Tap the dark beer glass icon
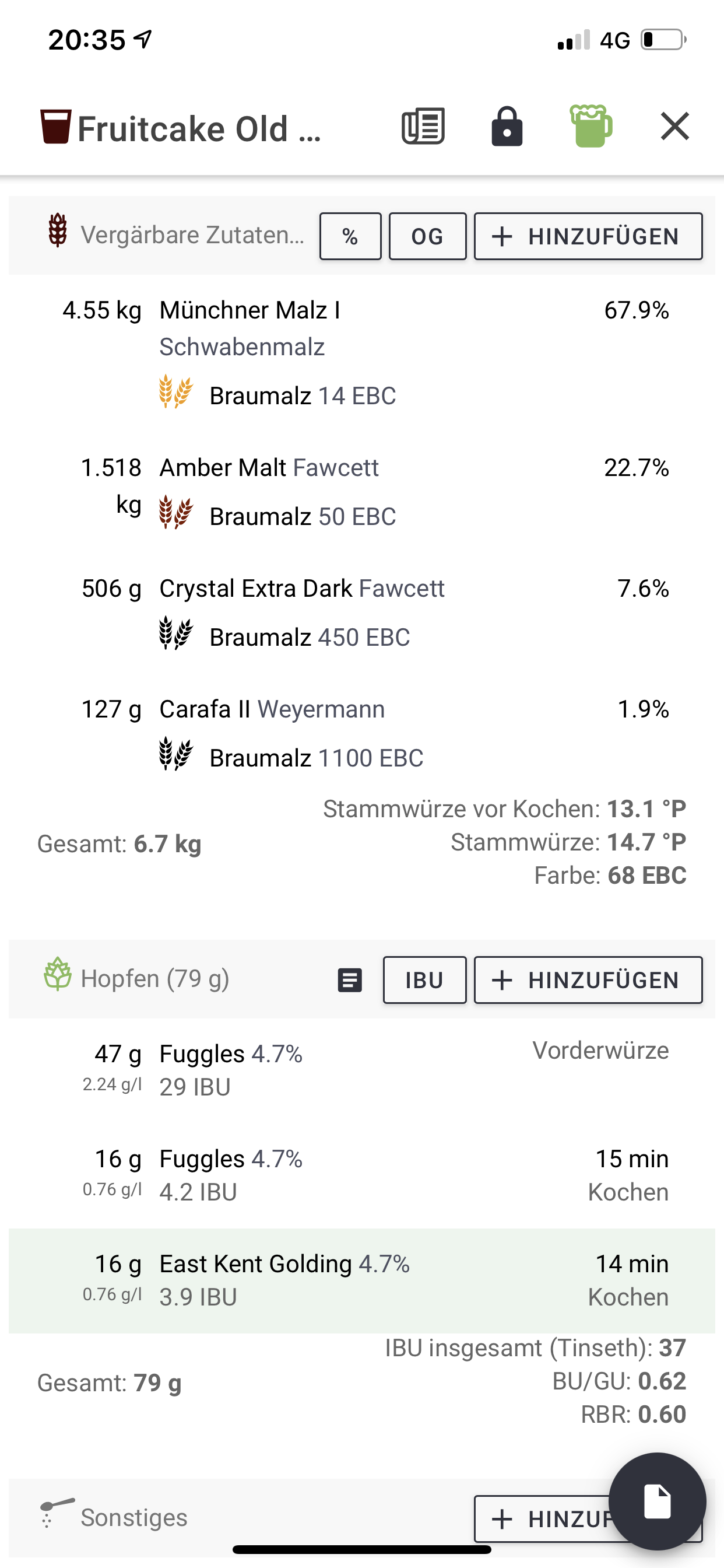This screenshot has width=724, height=1568. [x=55, y=127]
